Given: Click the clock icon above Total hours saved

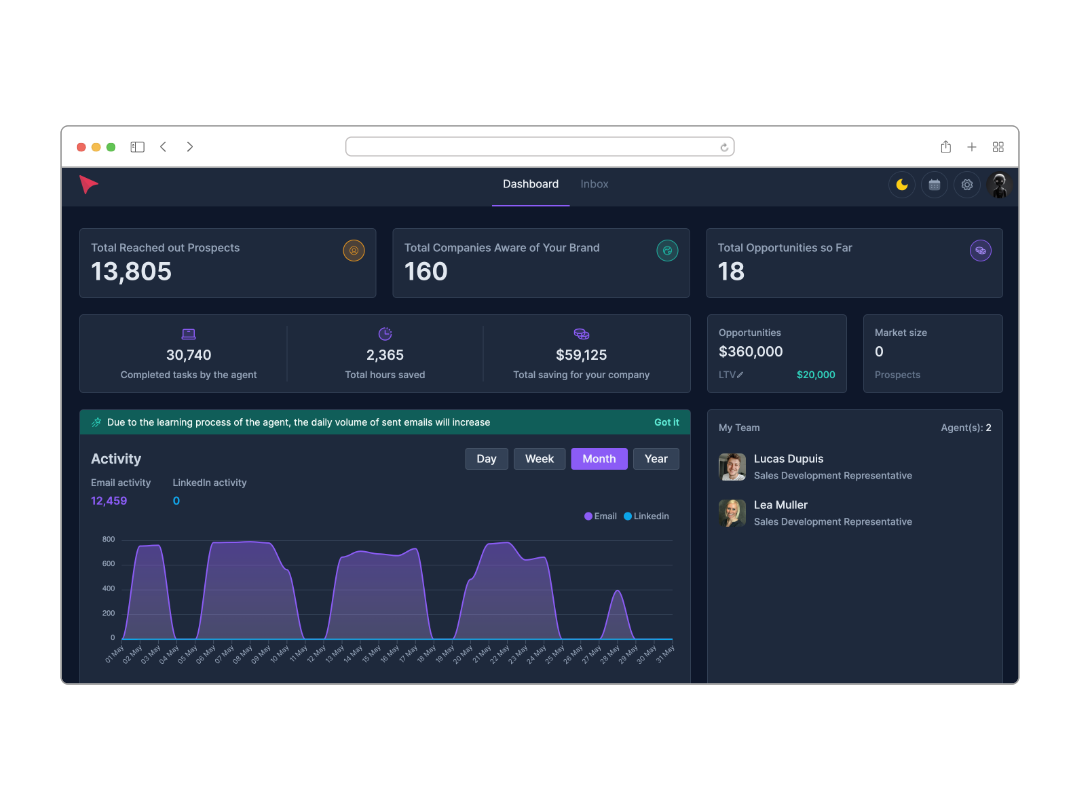Looking at the screenshot, I should point(385,333).
